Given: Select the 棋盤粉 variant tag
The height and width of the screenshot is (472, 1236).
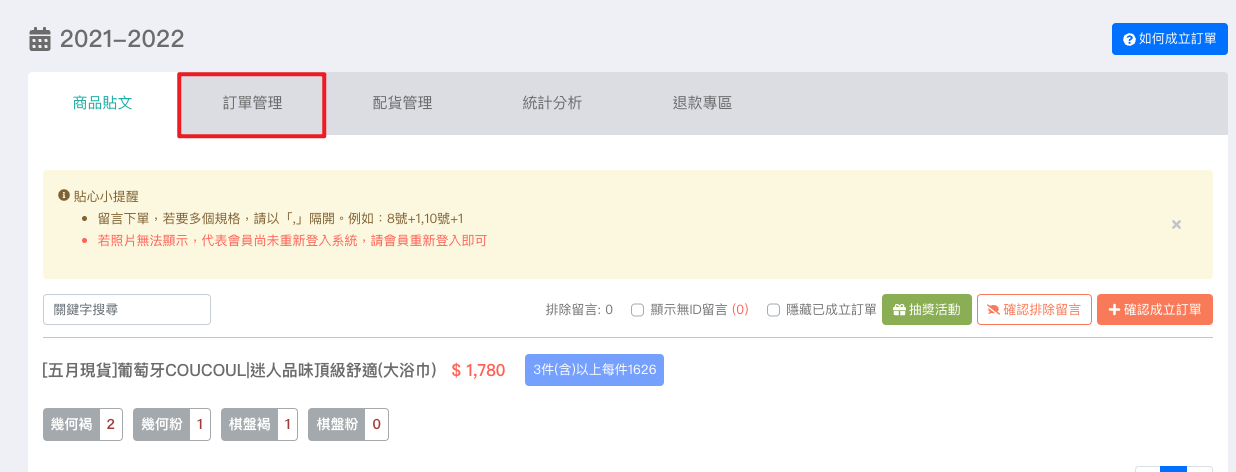Looking at the screenshot, I should (x=348, y=424).
